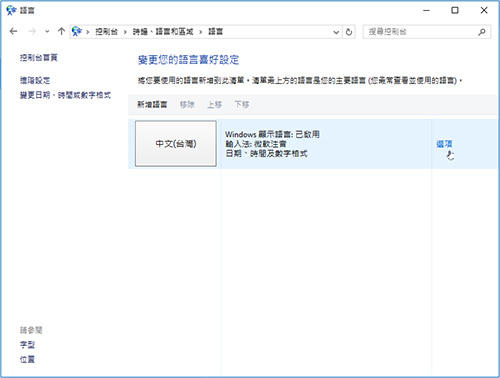Click the forward navigation arrow
Image resolution: width=500 pixels, height=378 pixels.
point(32,32)
